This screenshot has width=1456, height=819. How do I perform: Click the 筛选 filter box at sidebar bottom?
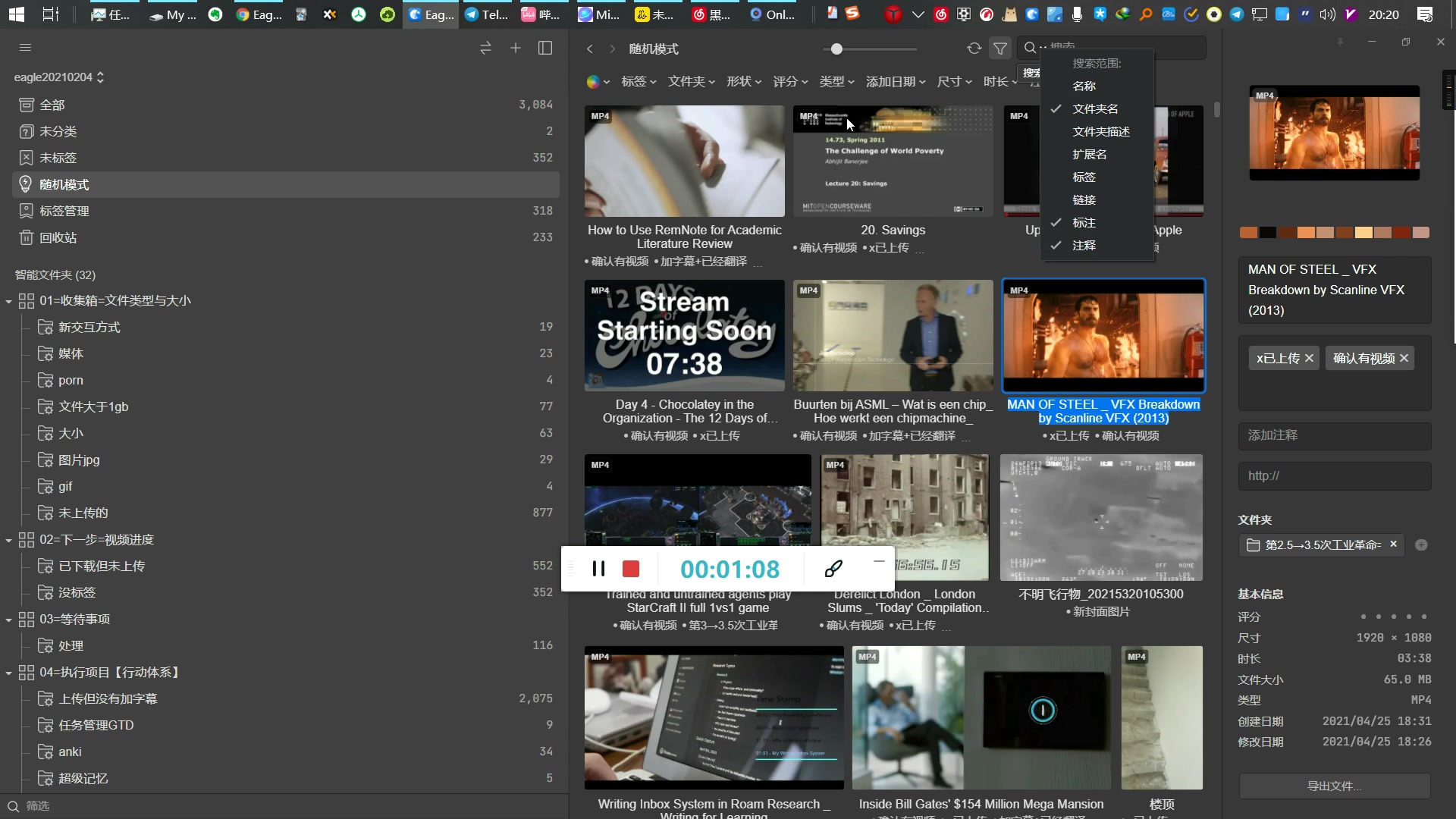[x=284, y=806]
